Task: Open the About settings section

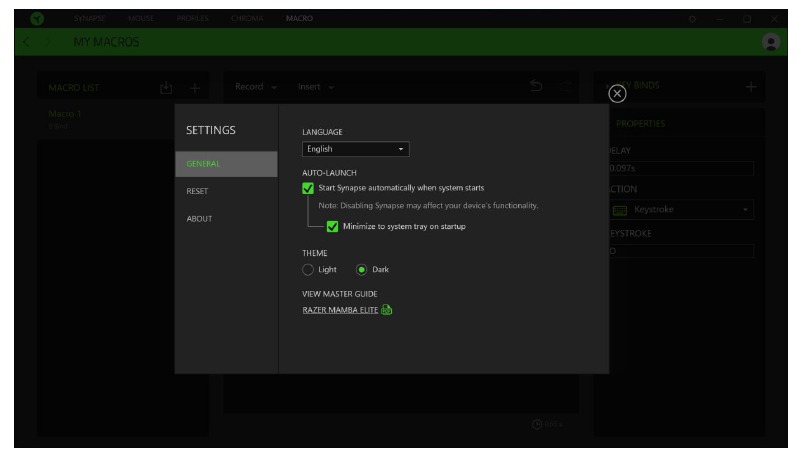Action: 199,219
